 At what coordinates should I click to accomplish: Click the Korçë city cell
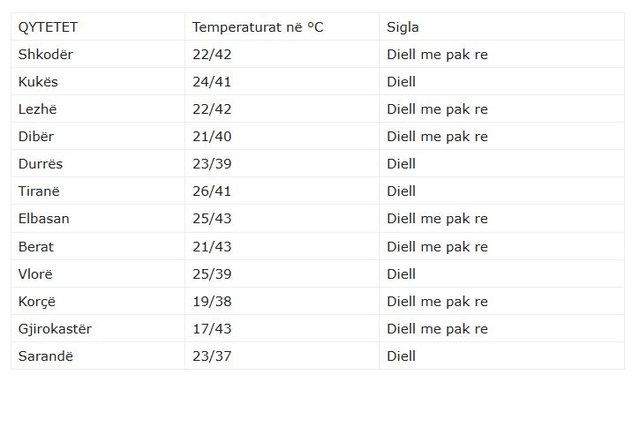coord(38,301)
